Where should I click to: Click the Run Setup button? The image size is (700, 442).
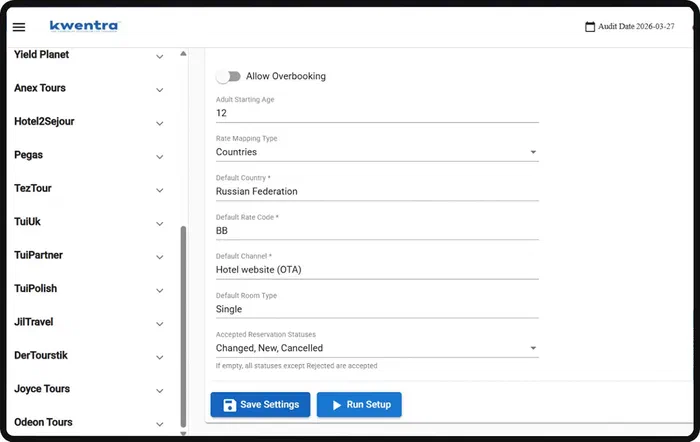pos(359,405)
